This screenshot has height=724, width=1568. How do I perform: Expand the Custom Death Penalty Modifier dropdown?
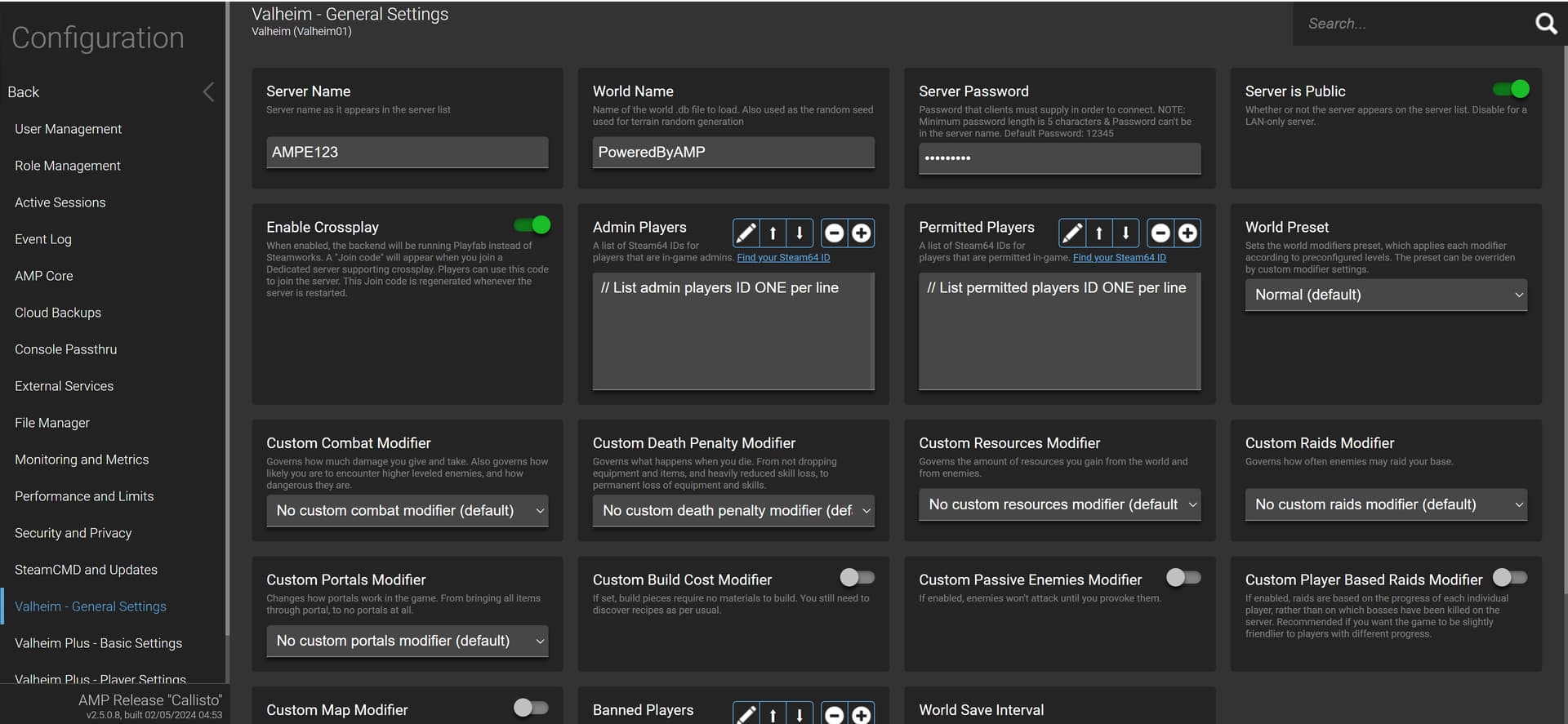[x=733, y=511]
